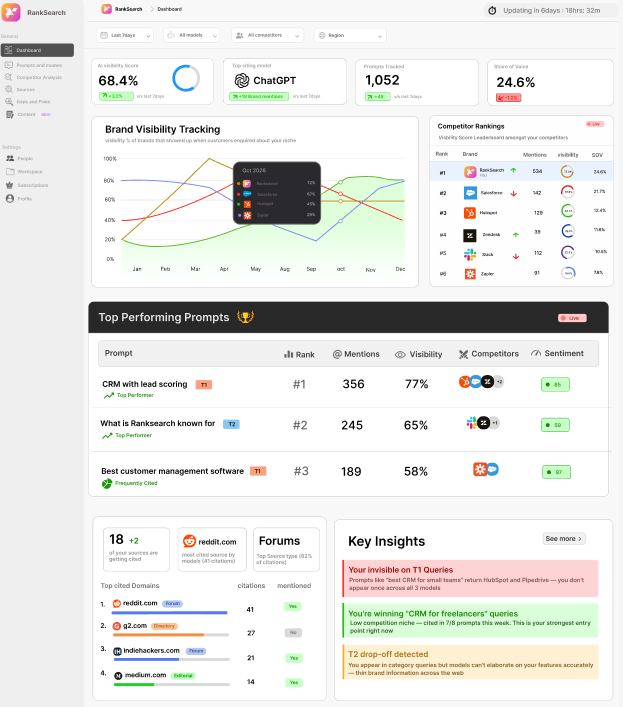
Task: Click the RankSearch logo in sidebar
Action: (11, 12)
